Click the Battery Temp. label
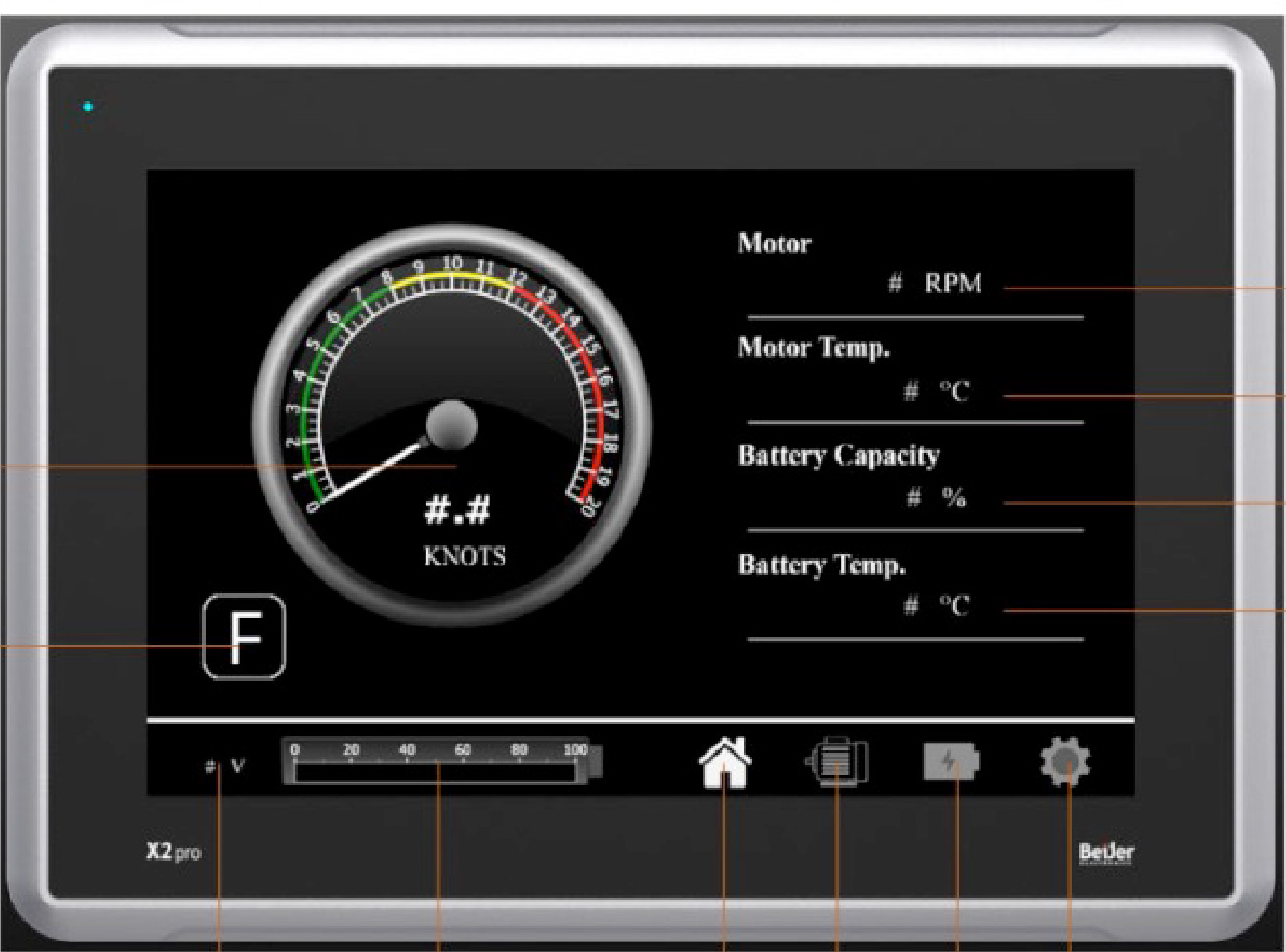Screen dimensions: 1286x952 click(x=821, y=565)
